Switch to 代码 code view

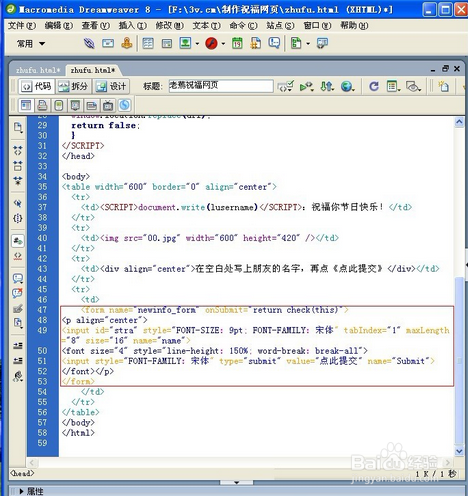[36, 87]
